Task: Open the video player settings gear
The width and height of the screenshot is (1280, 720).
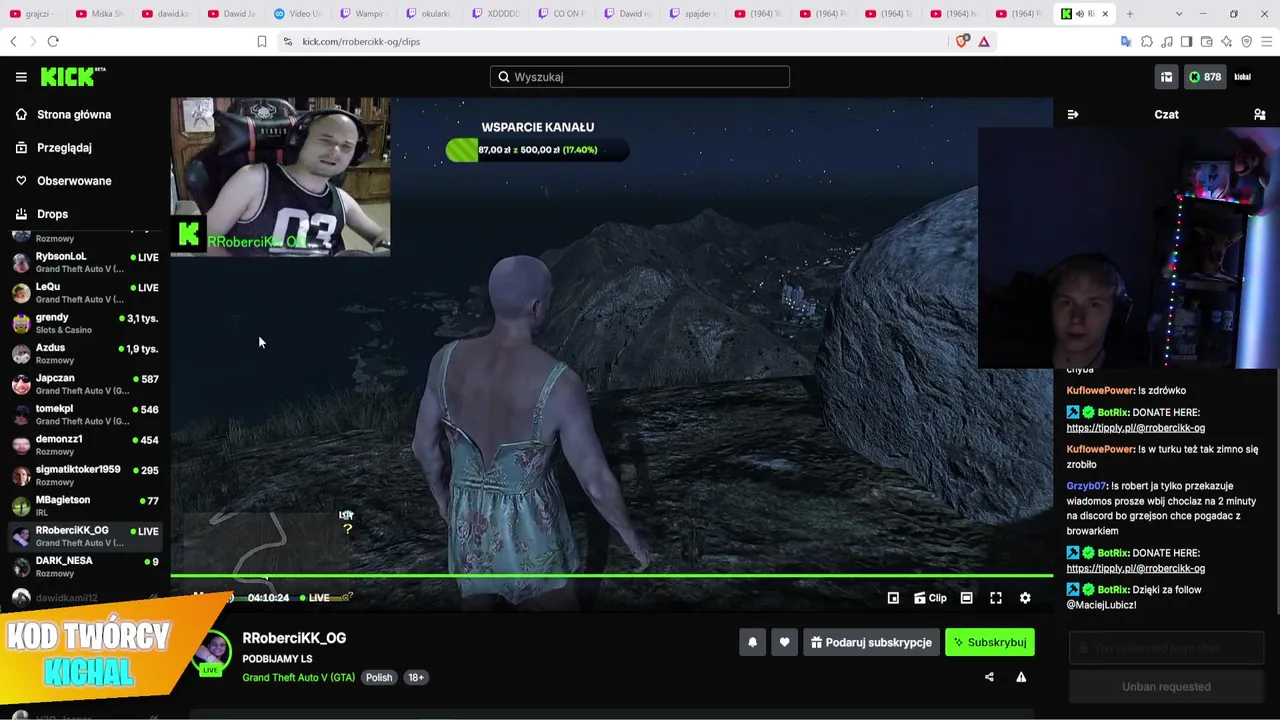Action: tap(1025, 598)
